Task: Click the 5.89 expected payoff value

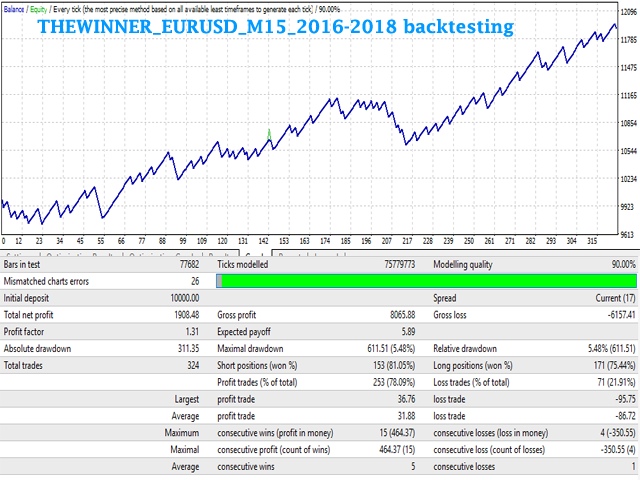Action: pyautogui.click(x=408, y=331)
